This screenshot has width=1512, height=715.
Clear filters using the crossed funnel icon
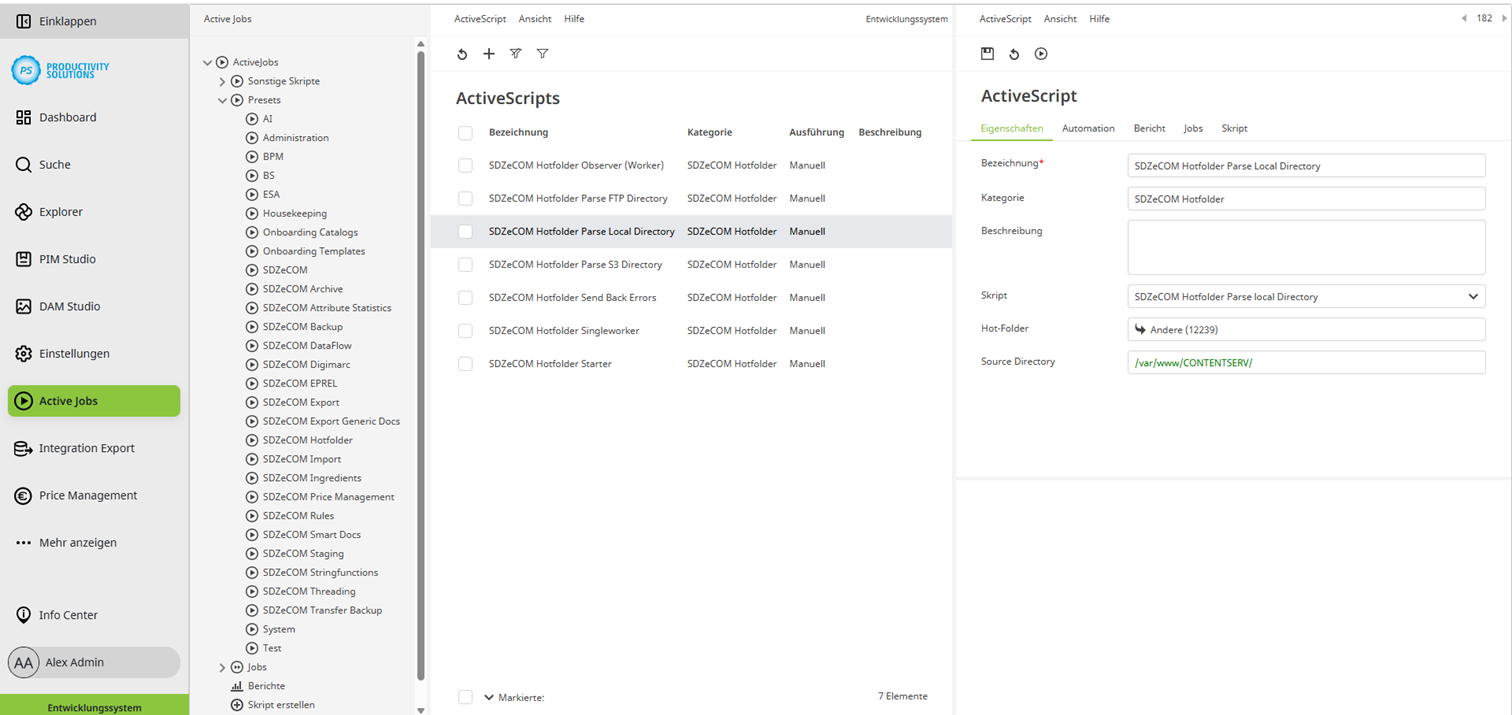pos(515,53)
